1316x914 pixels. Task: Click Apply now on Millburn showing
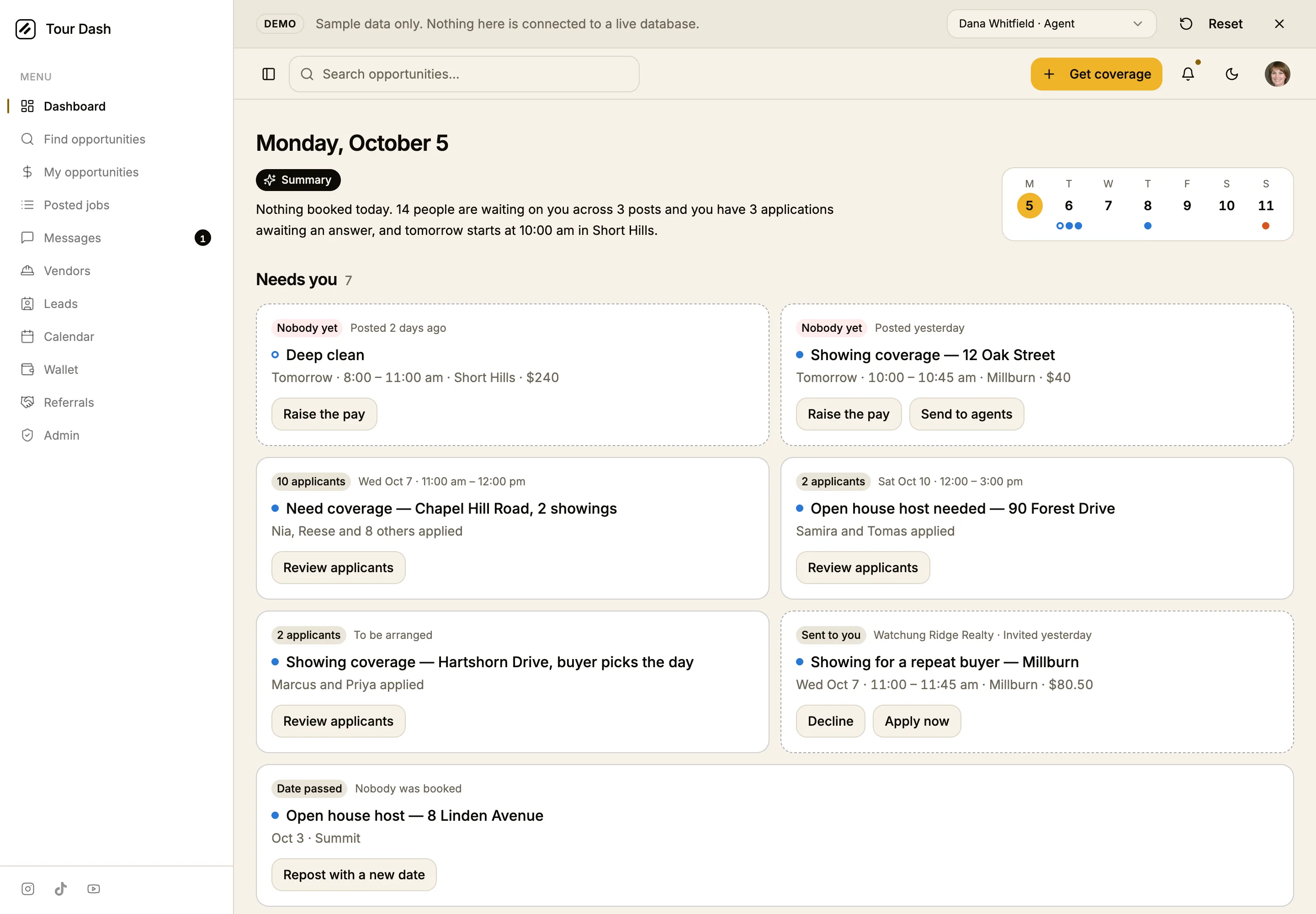916,721
